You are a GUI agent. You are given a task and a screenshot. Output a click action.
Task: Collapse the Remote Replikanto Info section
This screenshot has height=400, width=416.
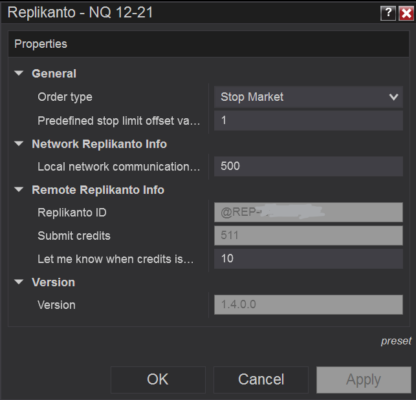click(x=19, y=190)
